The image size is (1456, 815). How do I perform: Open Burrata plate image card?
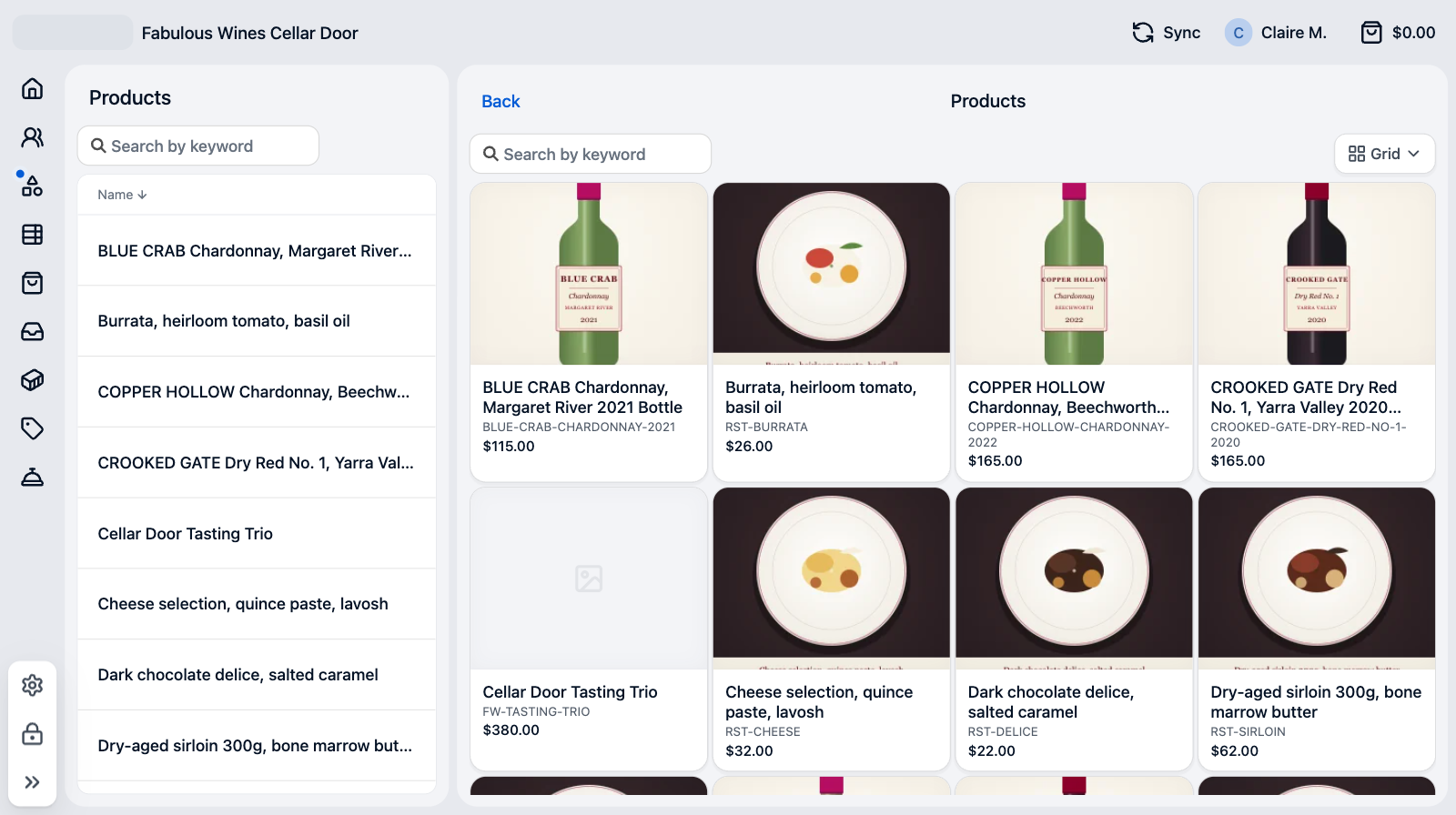tap(832, 274)
